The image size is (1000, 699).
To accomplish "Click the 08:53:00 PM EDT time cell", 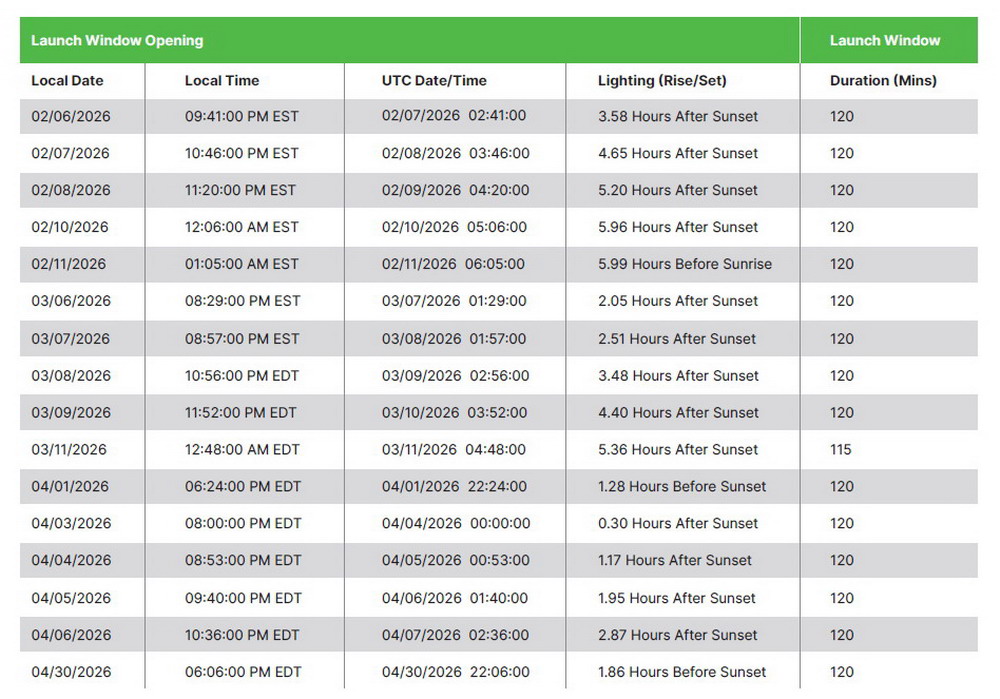I will [x=243, y=561].
